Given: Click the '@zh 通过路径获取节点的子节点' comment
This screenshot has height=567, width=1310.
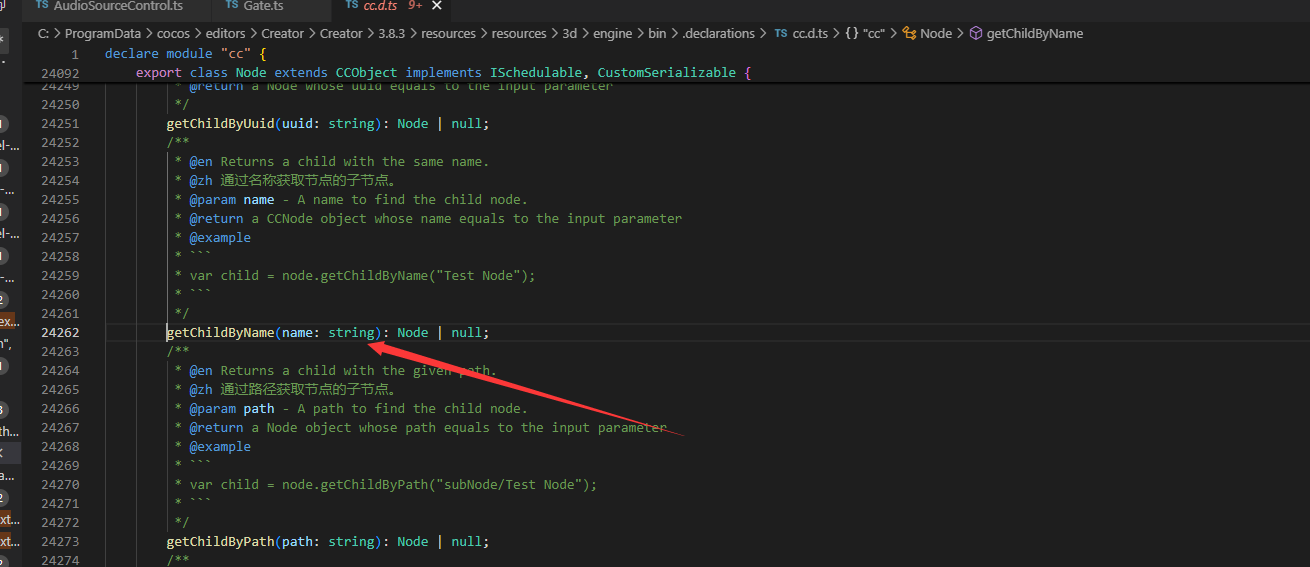Looking at the screenshot, I should tap(290, 390).
